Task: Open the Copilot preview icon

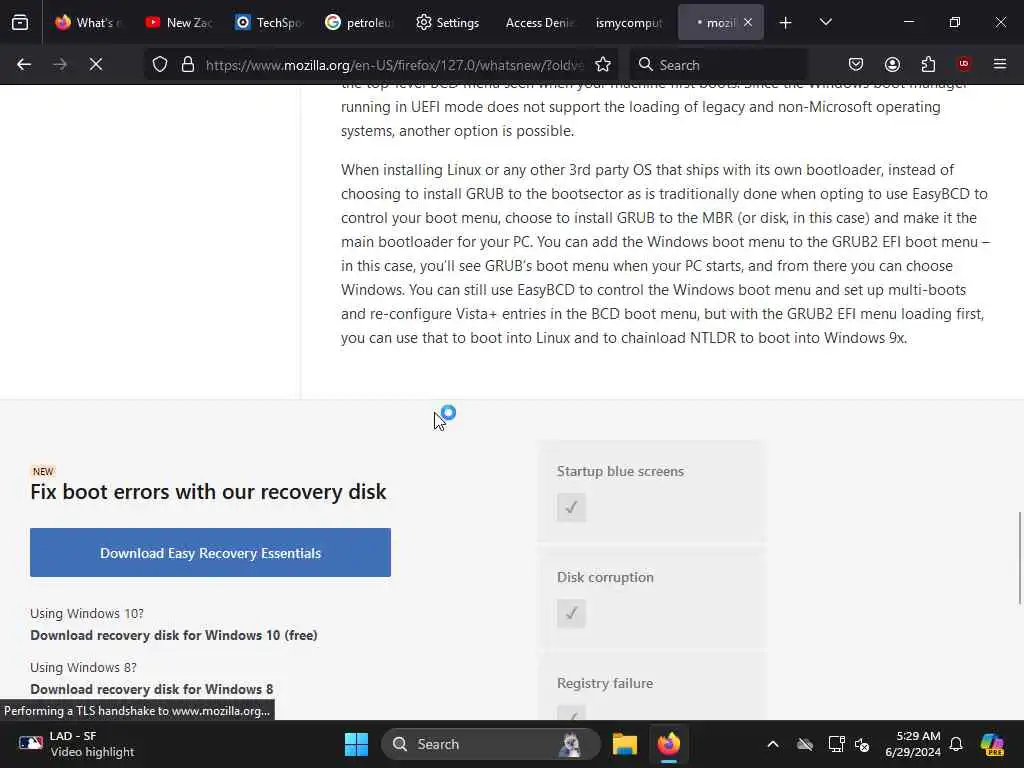Action: (992, 744)
